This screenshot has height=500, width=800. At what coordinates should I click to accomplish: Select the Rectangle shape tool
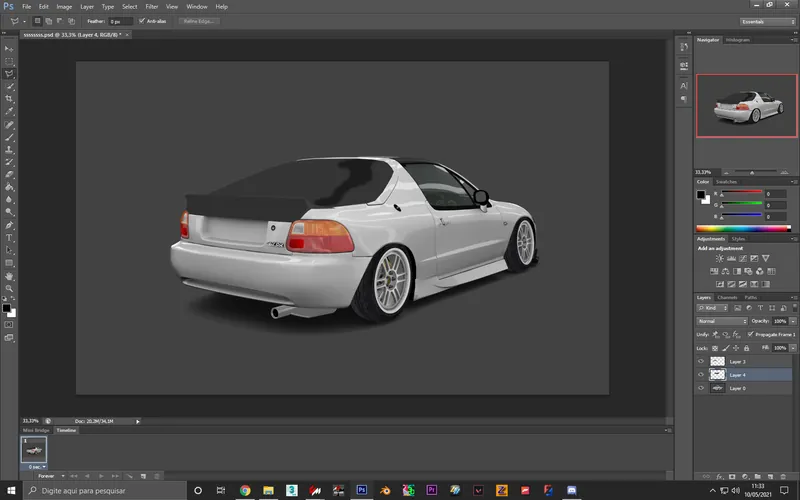coord(9,263)
